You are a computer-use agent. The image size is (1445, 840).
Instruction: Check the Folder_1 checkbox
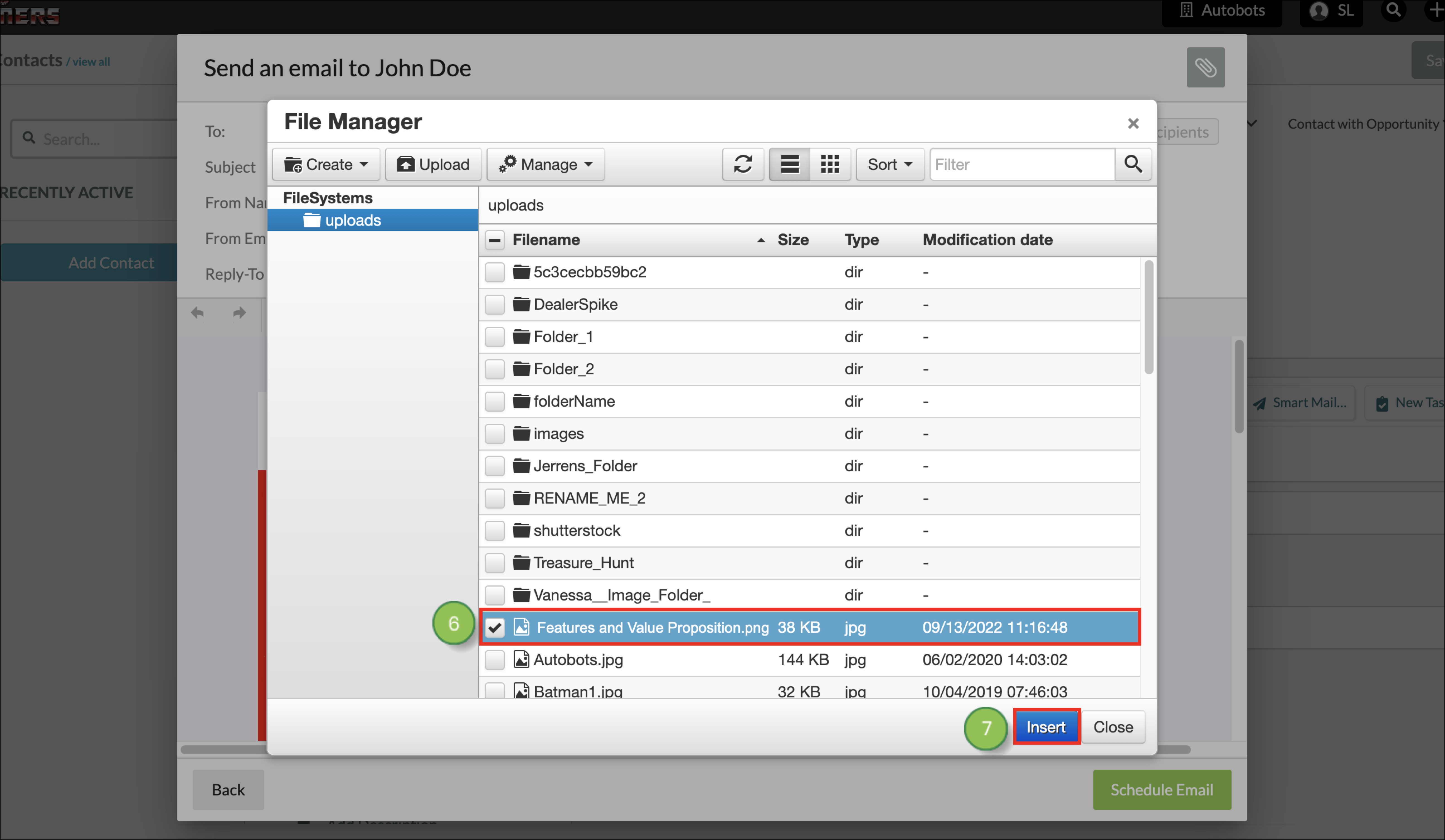tap(495, 337)
